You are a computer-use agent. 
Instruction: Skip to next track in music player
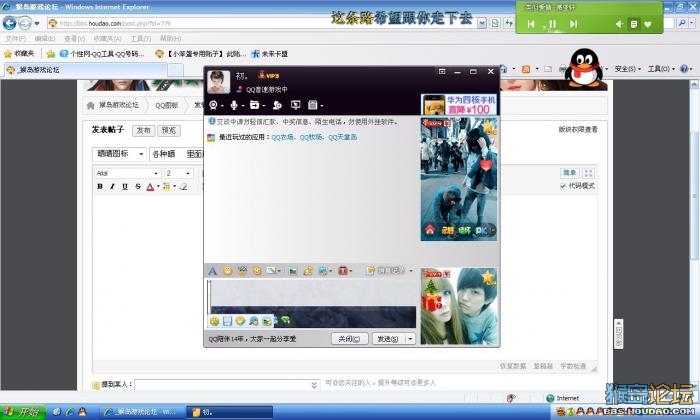[x=574, y=24]
